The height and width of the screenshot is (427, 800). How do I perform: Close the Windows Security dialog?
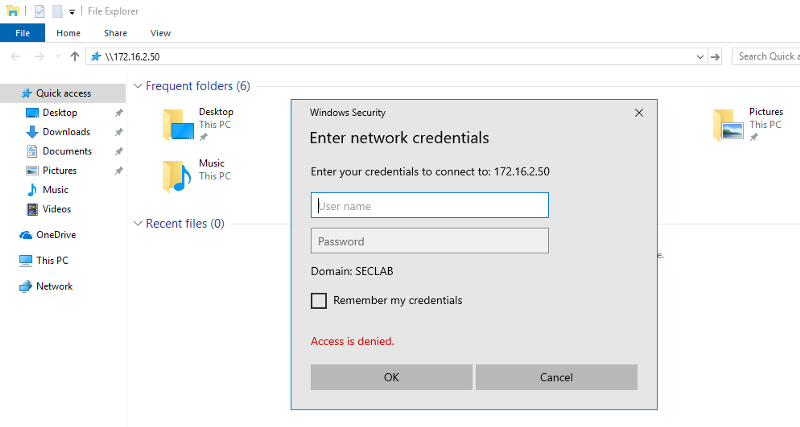[x=639, y=113]
